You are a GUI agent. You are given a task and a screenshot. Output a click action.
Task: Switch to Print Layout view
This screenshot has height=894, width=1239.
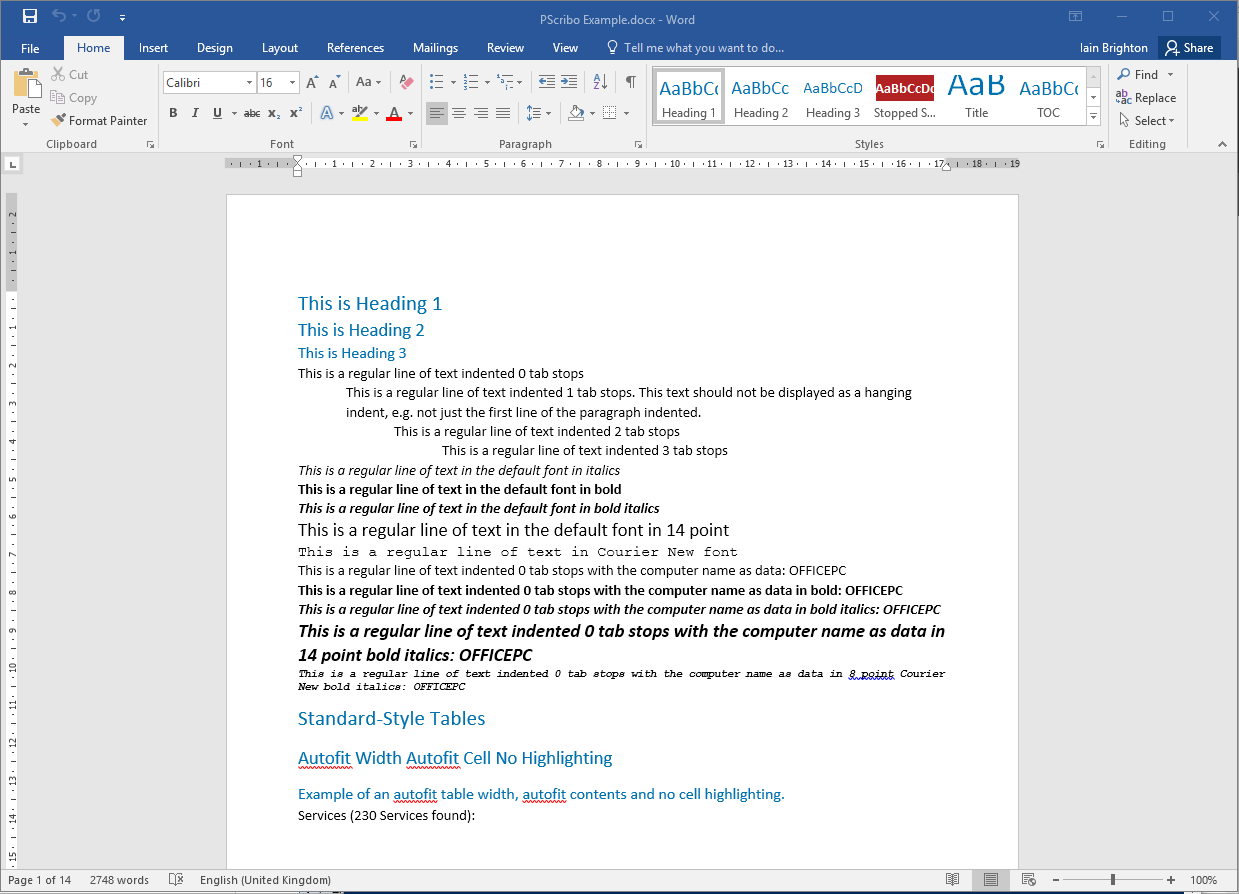pyautogui.click(x=990, y=880)
